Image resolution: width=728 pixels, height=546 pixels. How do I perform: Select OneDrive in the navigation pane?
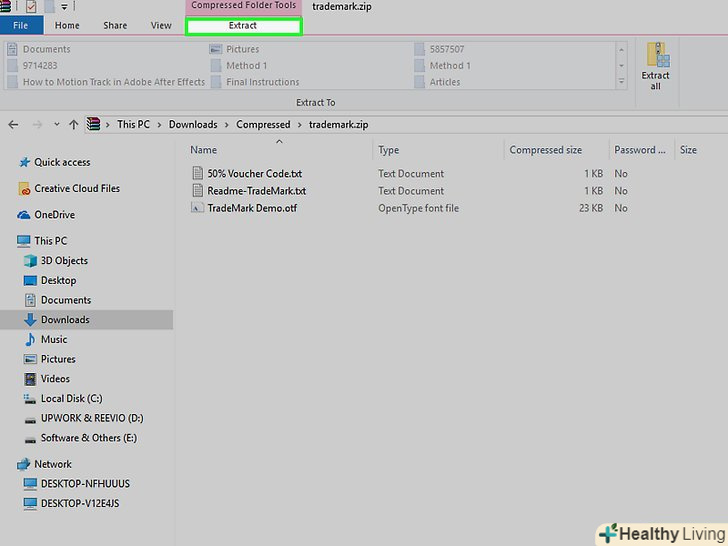point(54,215)
